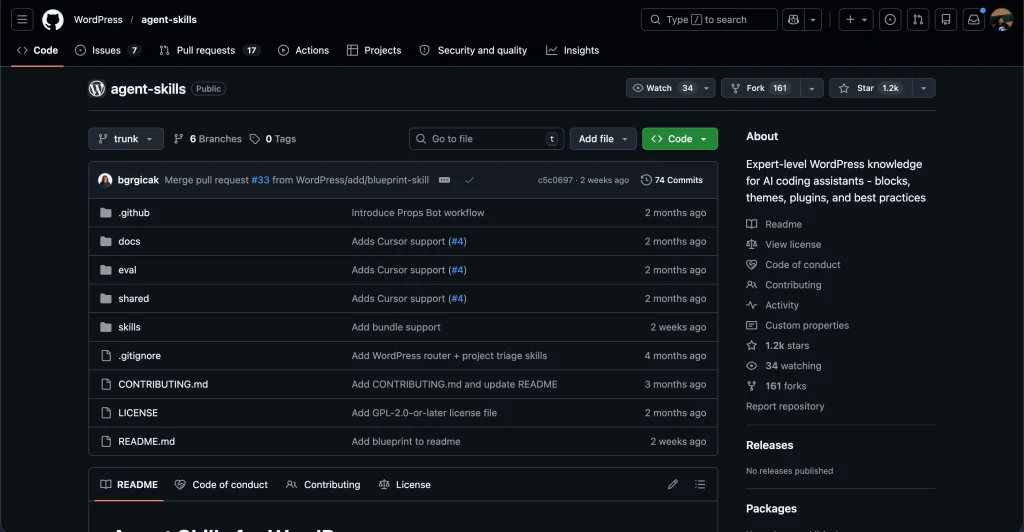Viewport: 1024px width, 532px height.
Task: Open the trunk branch selector
Action: pos(126,139)
